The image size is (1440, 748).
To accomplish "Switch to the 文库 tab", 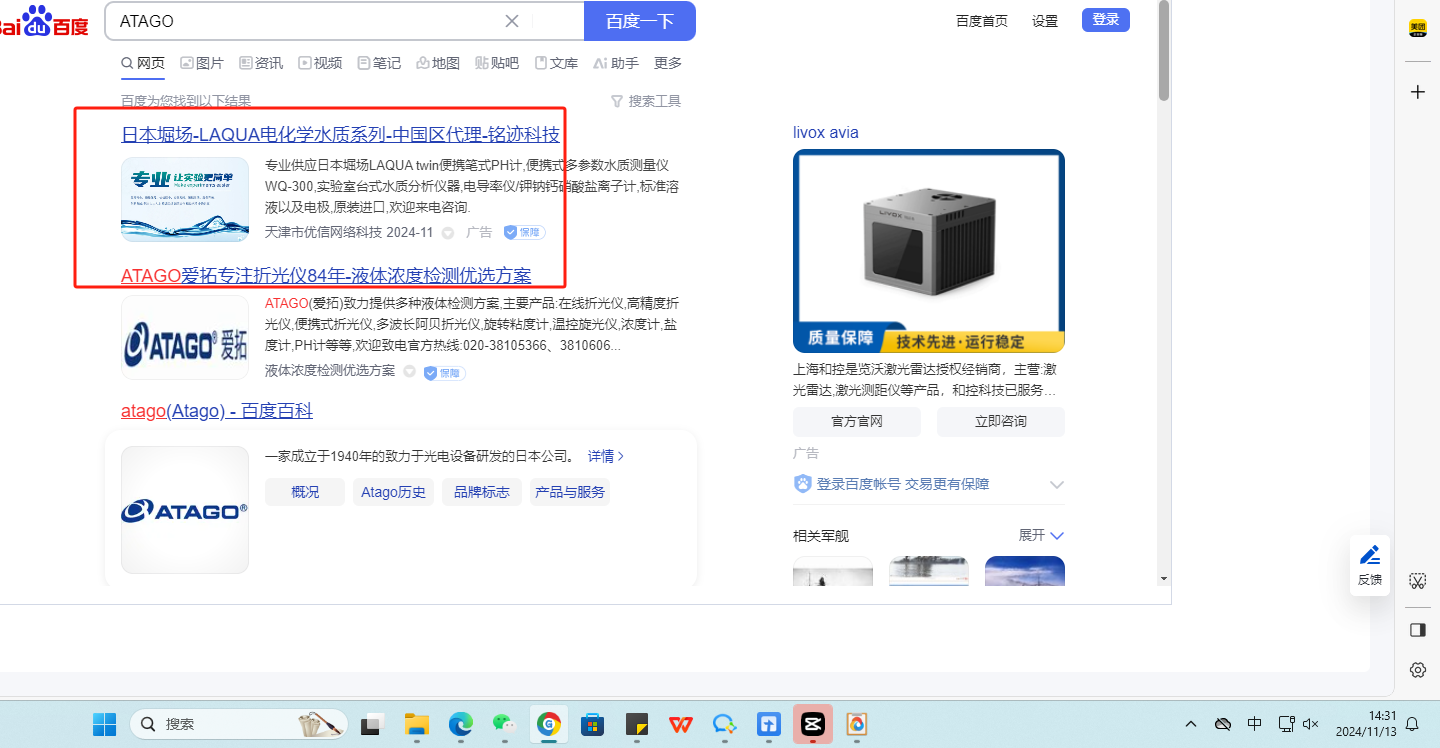I will [556, 63].
